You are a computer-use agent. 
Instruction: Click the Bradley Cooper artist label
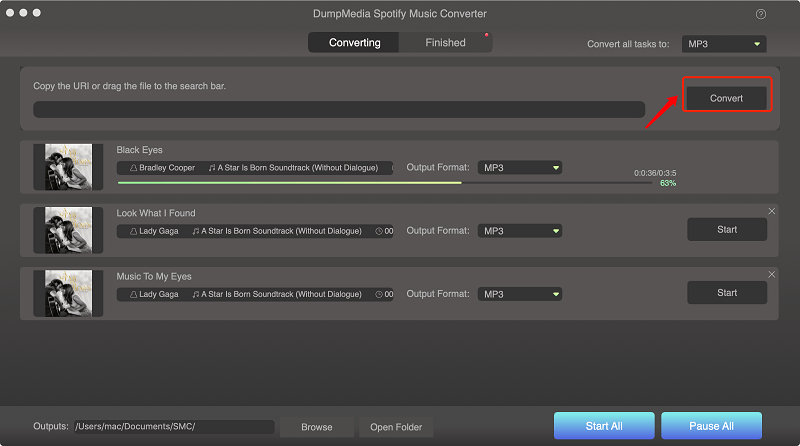point(167,168)
